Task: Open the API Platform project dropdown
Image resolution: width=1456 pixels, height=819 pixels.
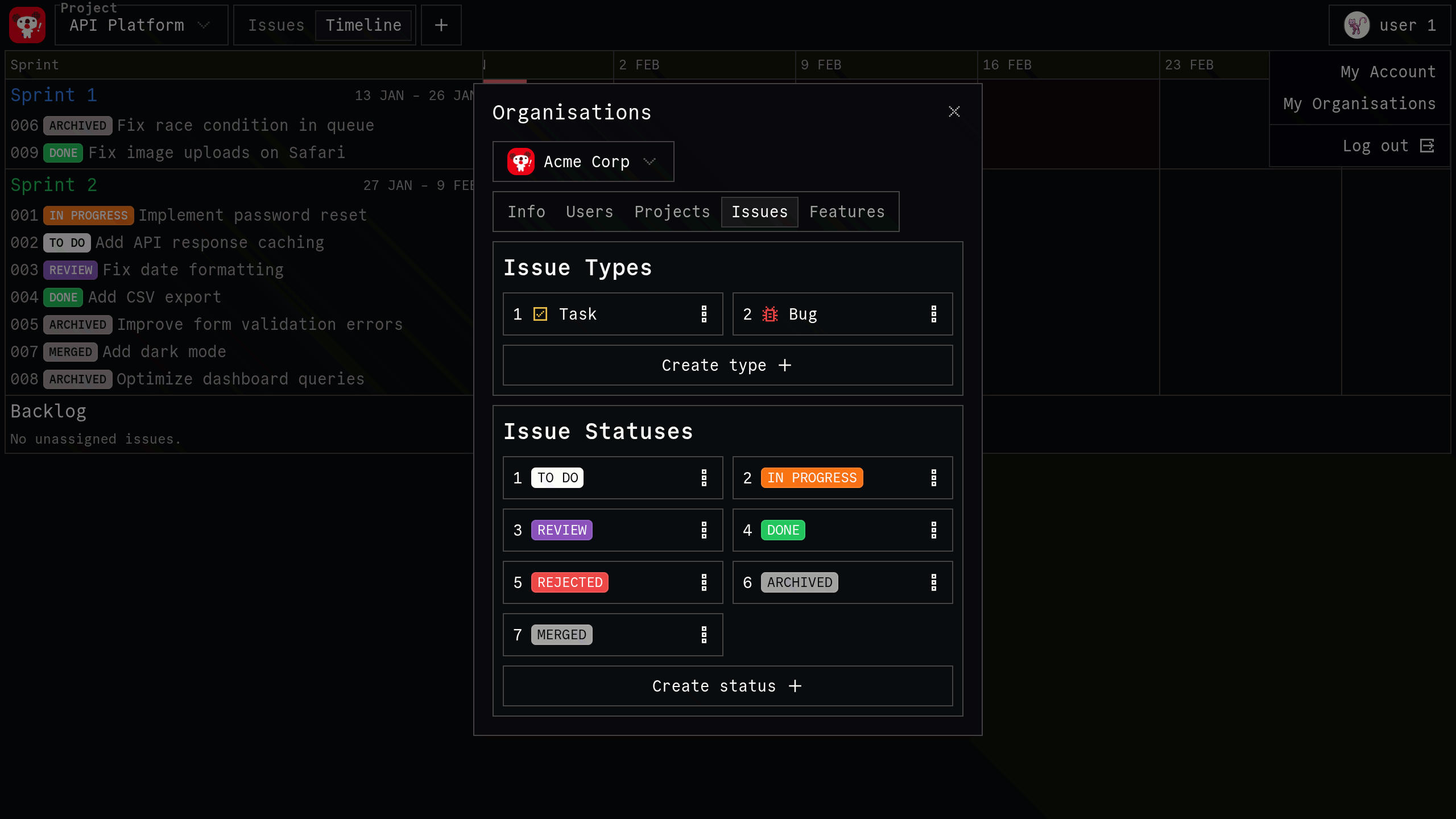Action: pyautogui.click(x=141, y=25)
